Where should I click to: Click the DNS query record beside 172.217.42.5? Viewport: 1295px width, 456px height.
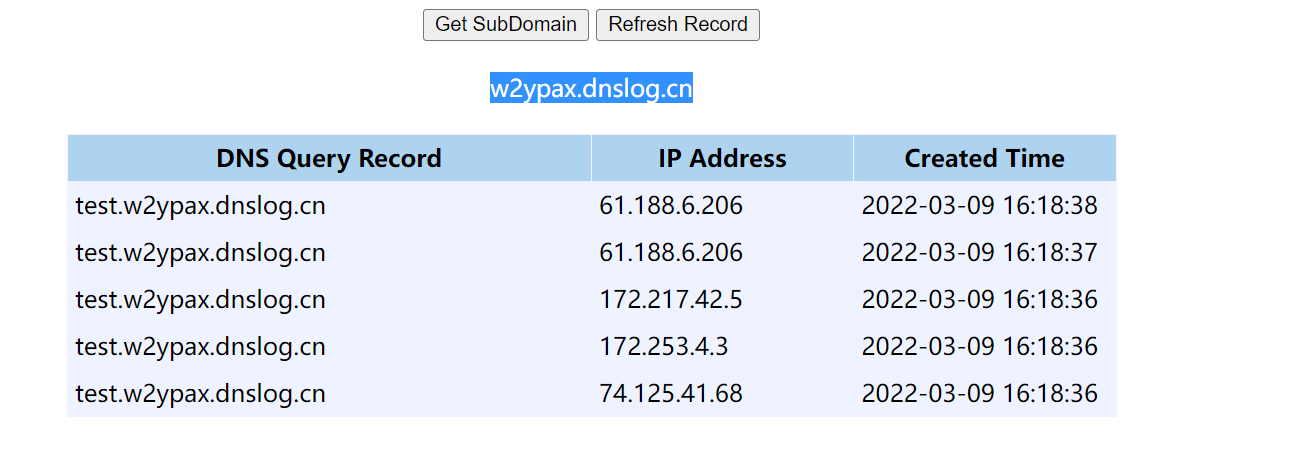[x=201, y=299]
